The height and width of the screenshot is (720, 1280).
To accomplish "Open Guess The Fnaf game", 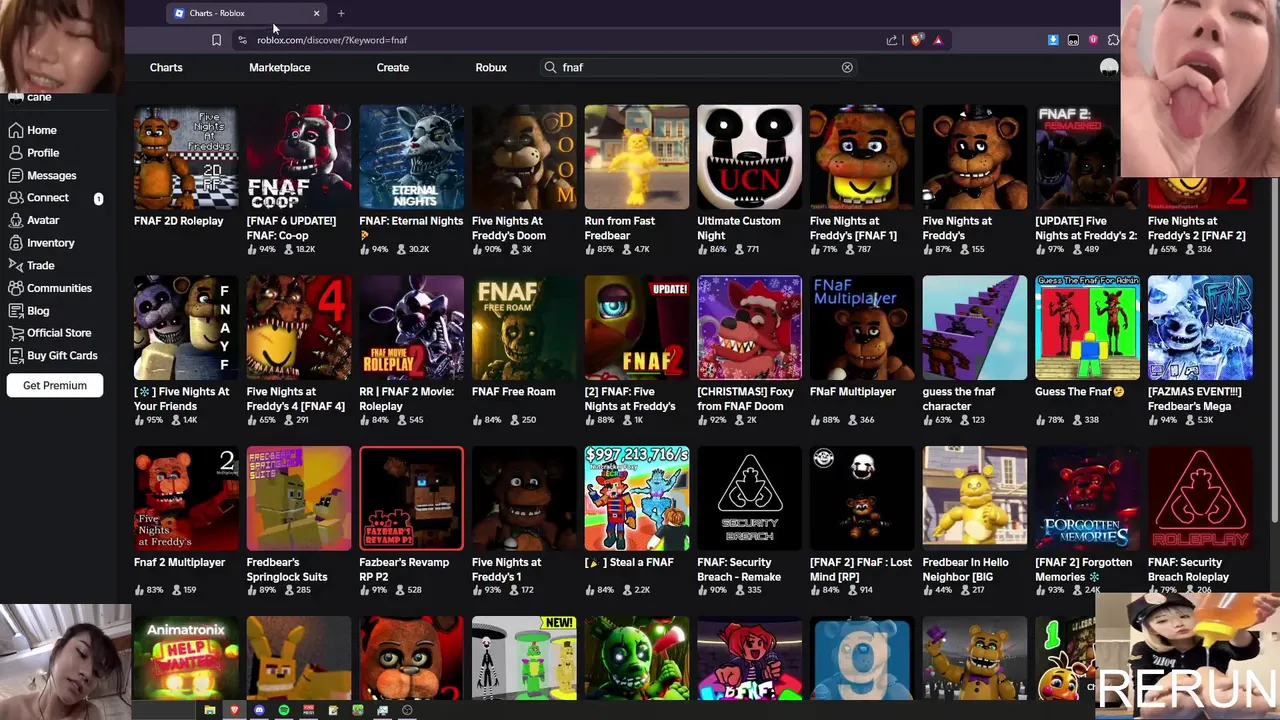I will pyautogui.click(x=1087, y=351).
